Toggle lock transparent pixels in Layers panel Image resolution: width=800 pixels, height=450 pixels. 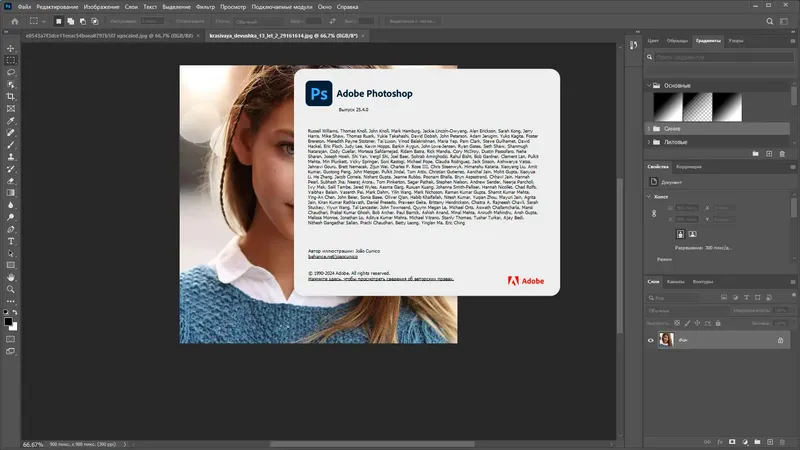pos(677,323)
